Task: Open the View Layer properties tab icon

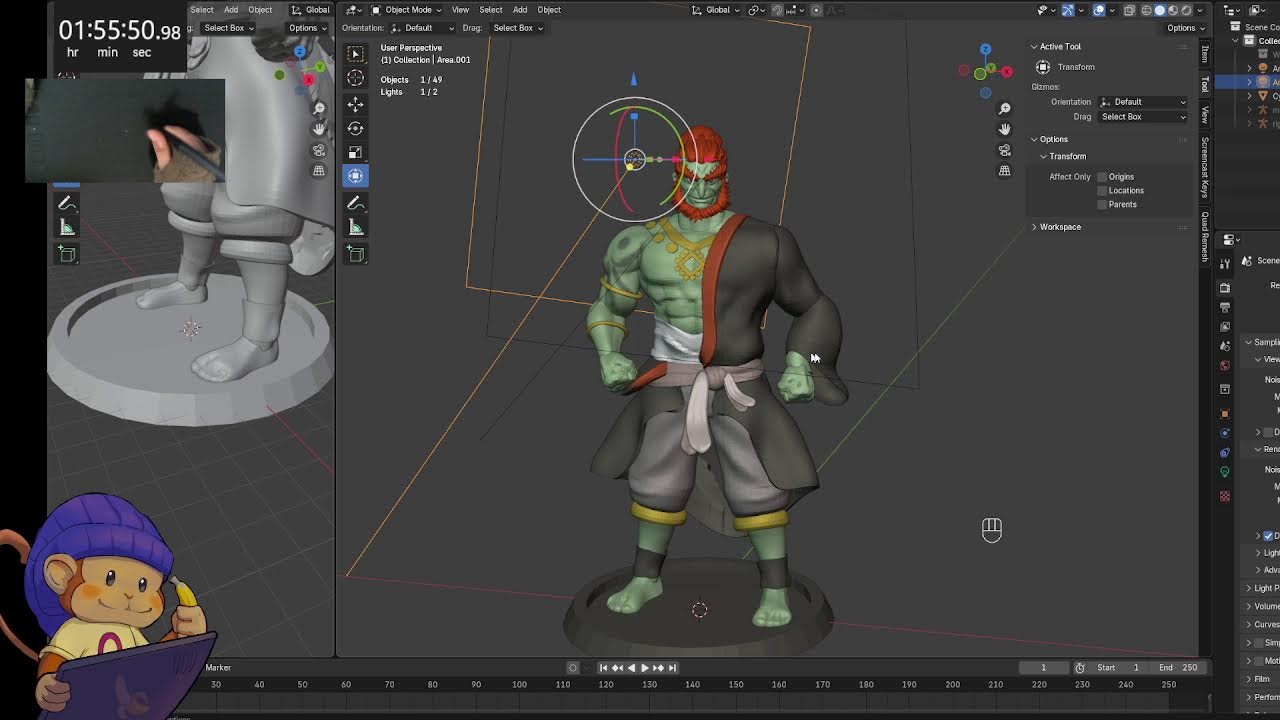Action: [x=1225, y=327]
